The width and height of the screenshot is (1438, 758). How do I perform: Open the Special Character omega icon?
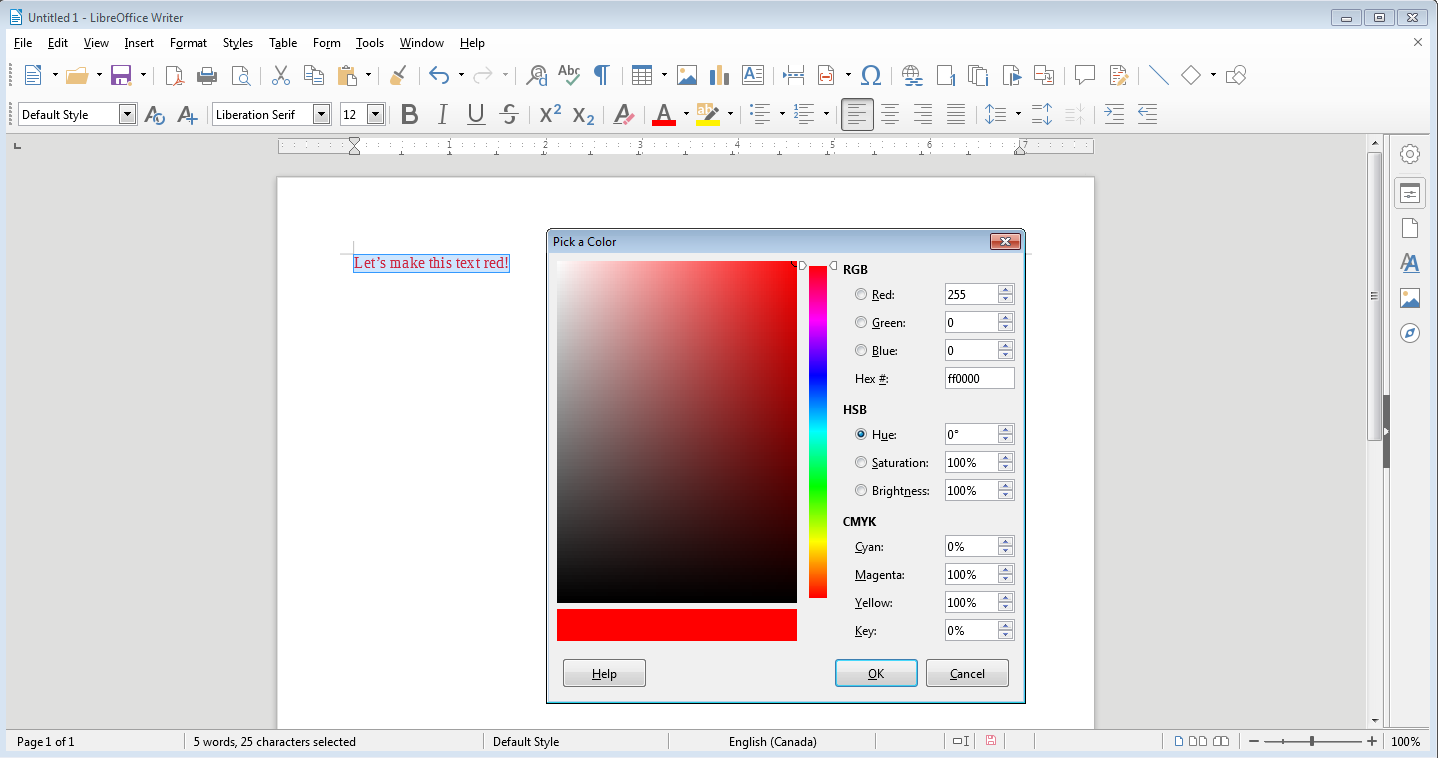pos(870,75)
